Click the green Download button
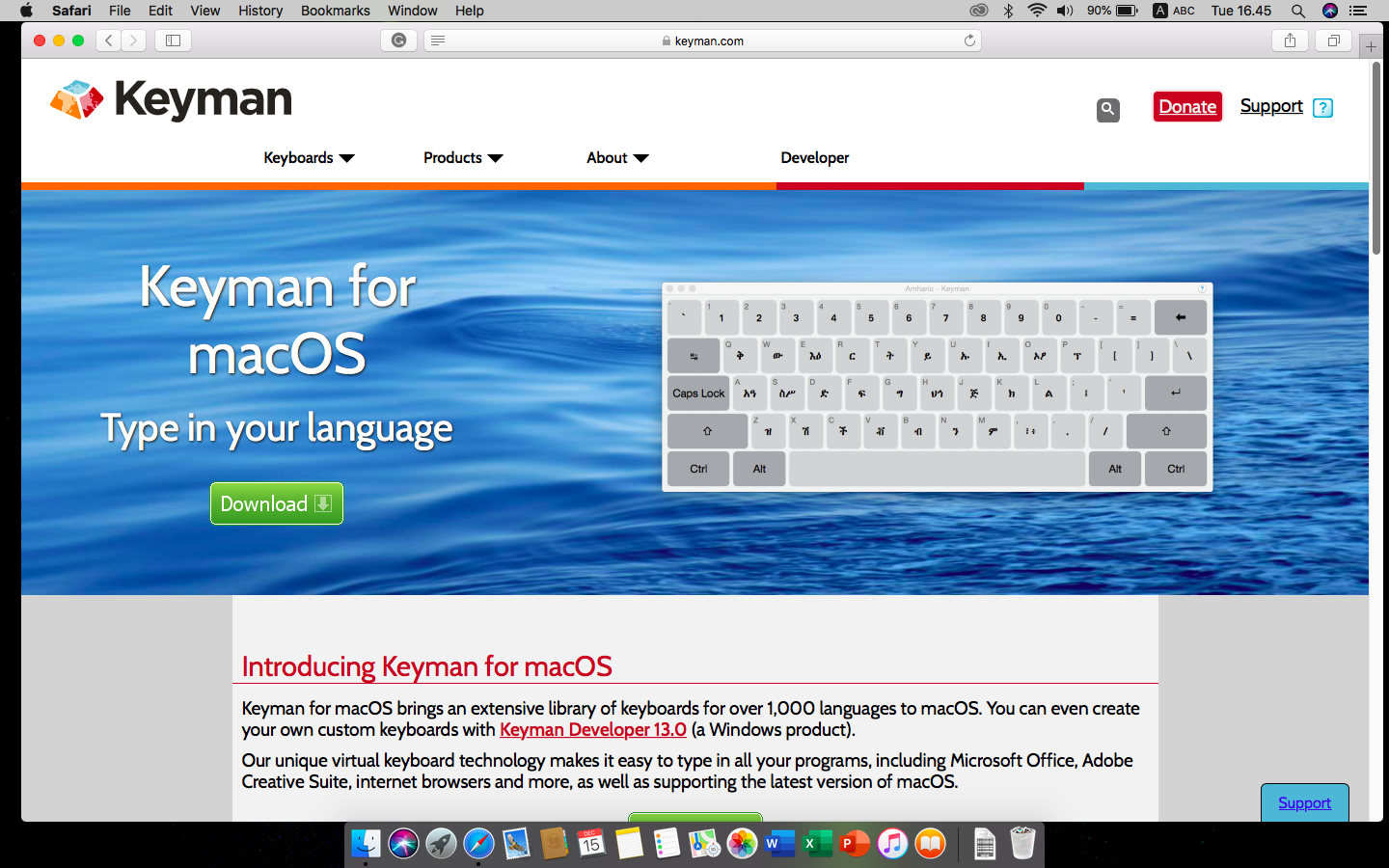This screenshot has width=1389, height=868. pyautogui.click(x=277, y=503)
